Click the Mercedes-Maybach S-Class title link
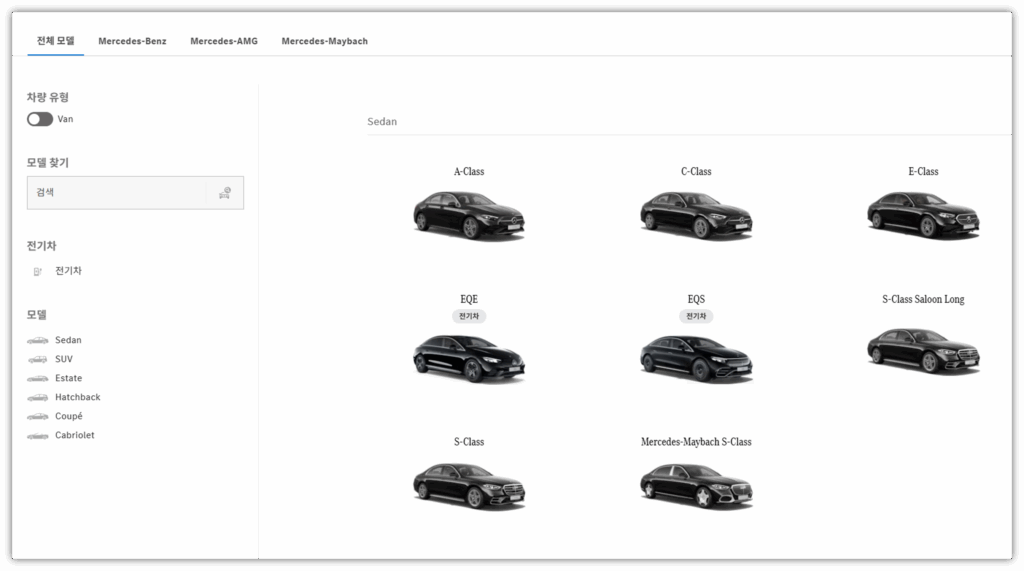 click(x=696, y=442)
